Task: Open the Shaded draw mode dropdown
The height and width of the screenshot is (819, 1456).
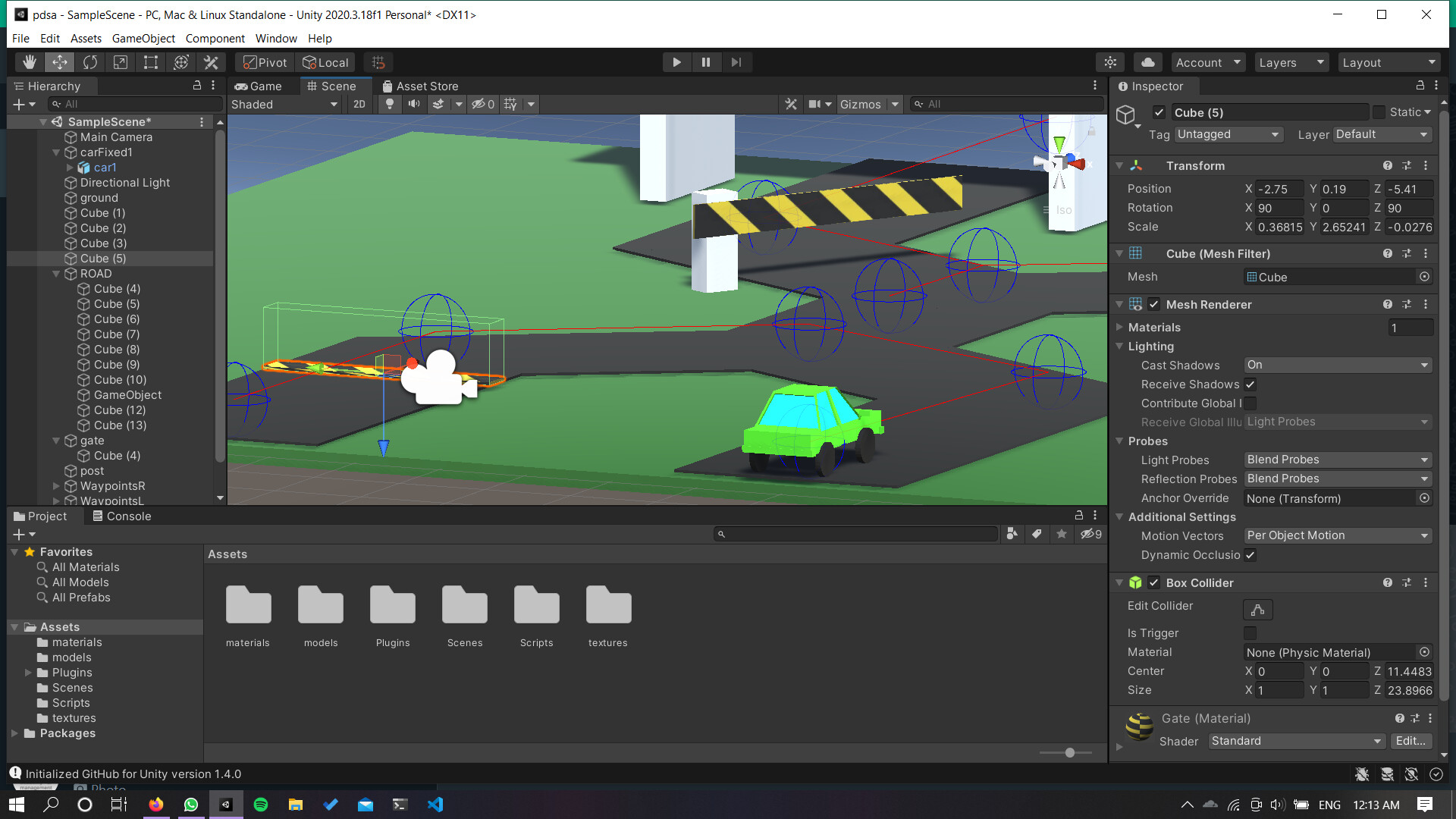Action: [284, 105]
